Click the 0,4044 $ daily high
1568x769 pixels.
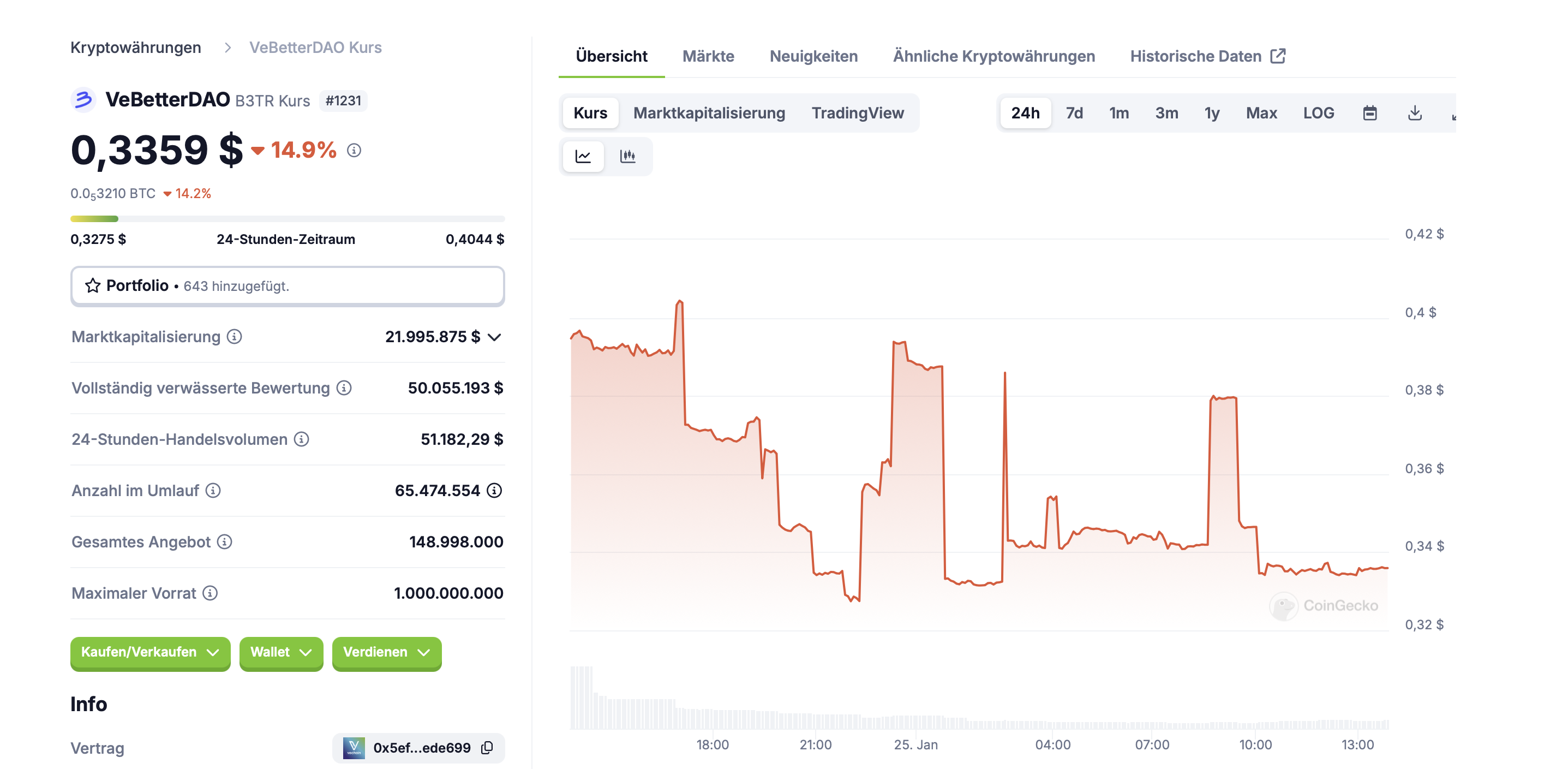475,239
